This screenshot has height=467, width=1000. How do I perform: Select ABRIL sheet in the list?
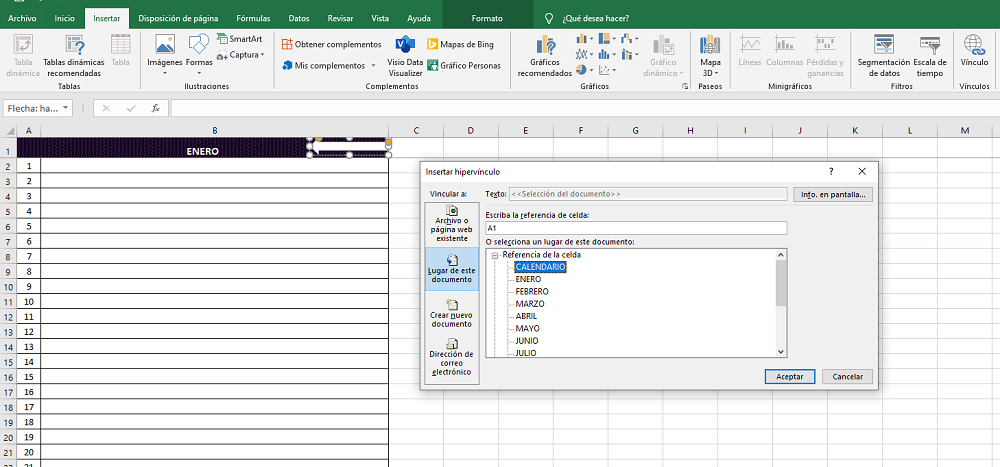(526, 316)
